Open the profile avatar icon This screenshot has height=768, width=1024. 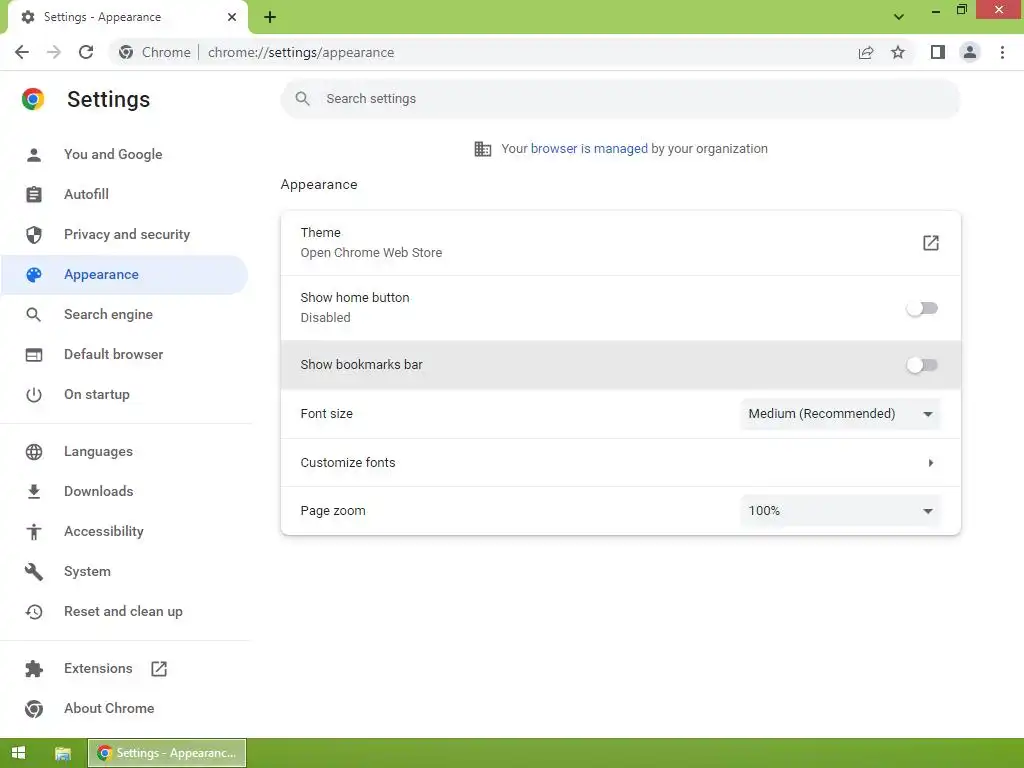970,52
